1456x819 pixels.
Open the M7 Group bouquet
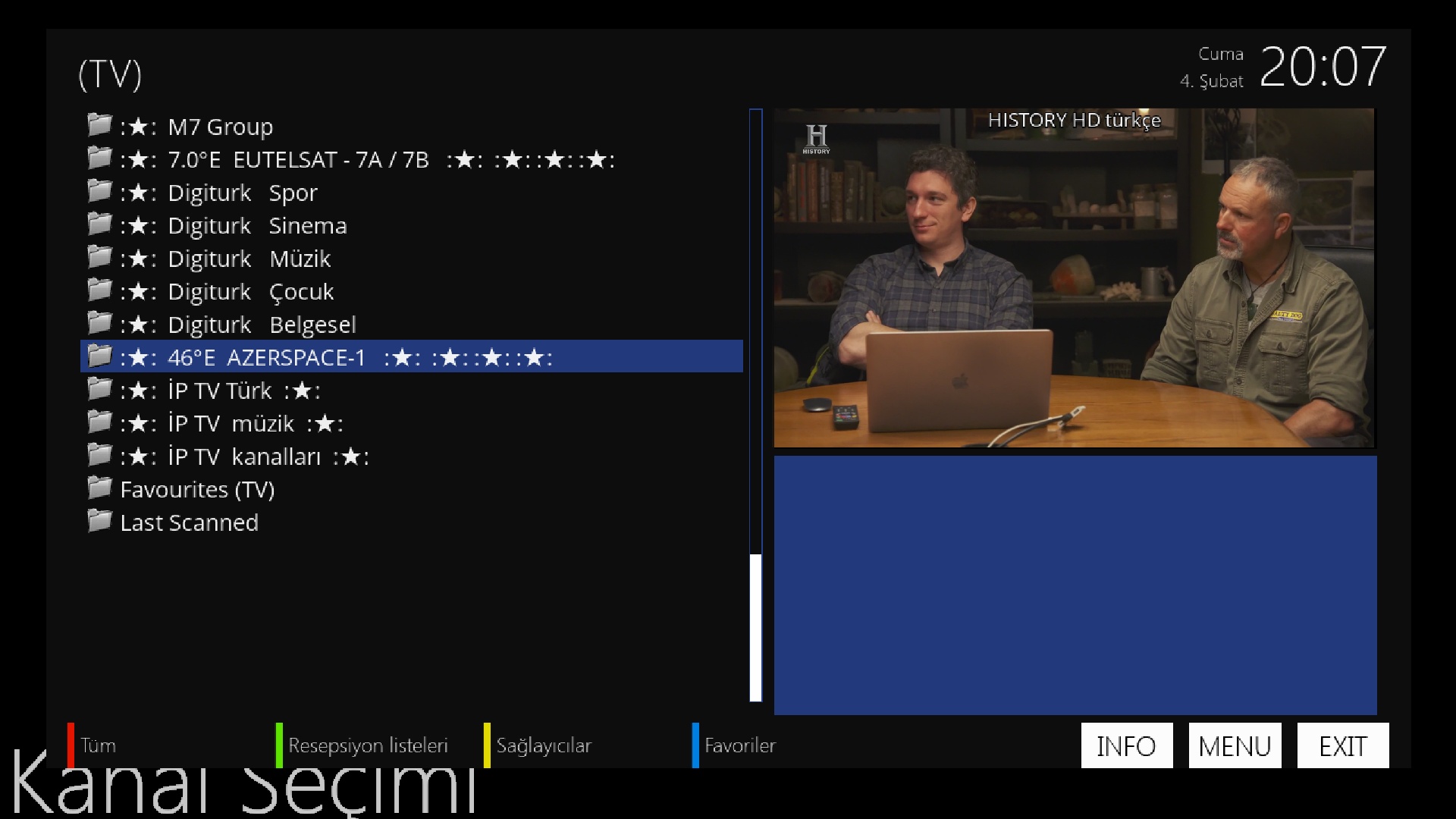[412, 126]
